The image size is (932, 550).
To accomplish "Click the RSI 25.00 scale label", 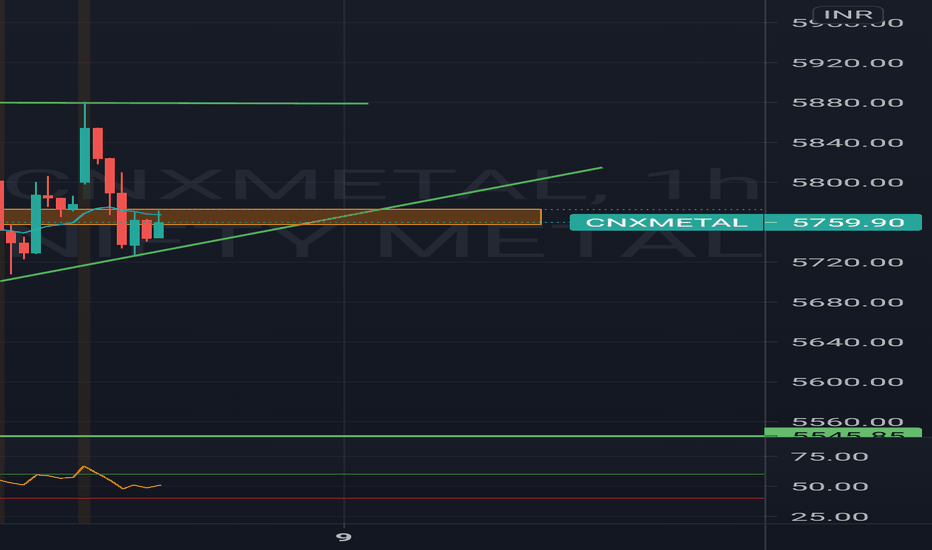I will [830, 517].
